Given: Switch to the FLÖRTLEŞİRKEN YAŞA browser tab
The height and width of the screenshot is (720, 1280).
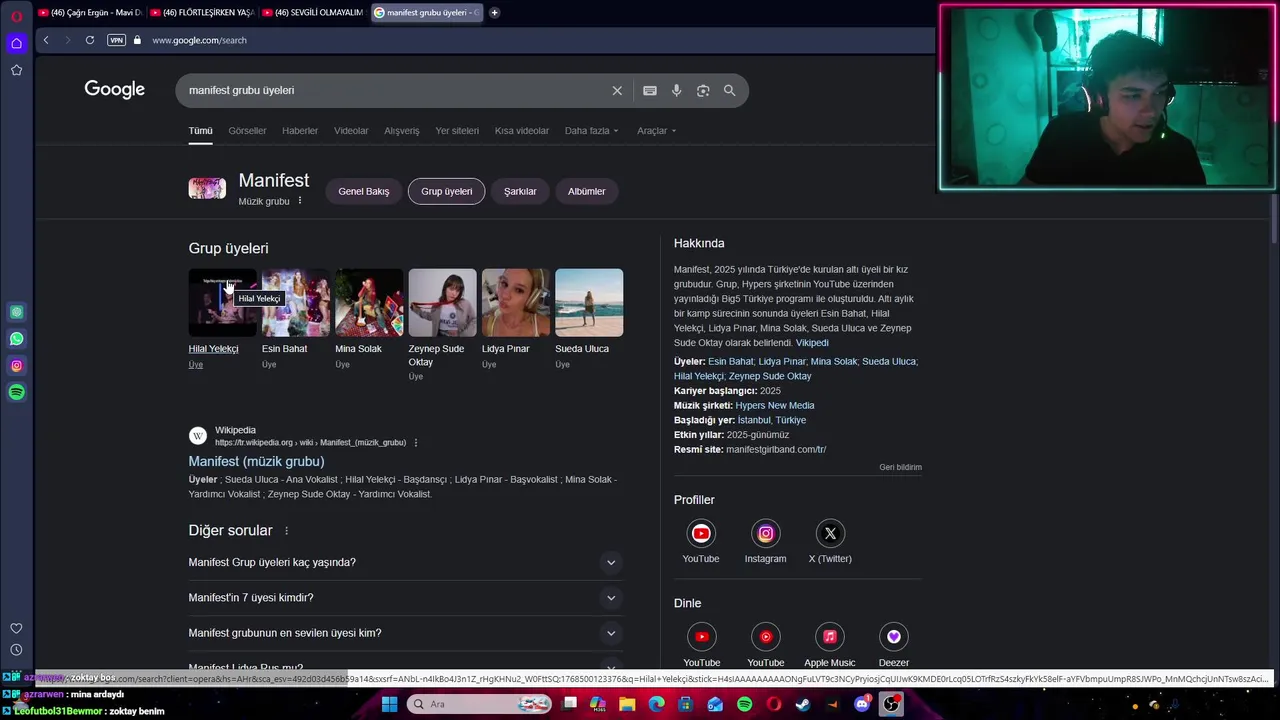Looking at the screenshot, I should (202, 13).
